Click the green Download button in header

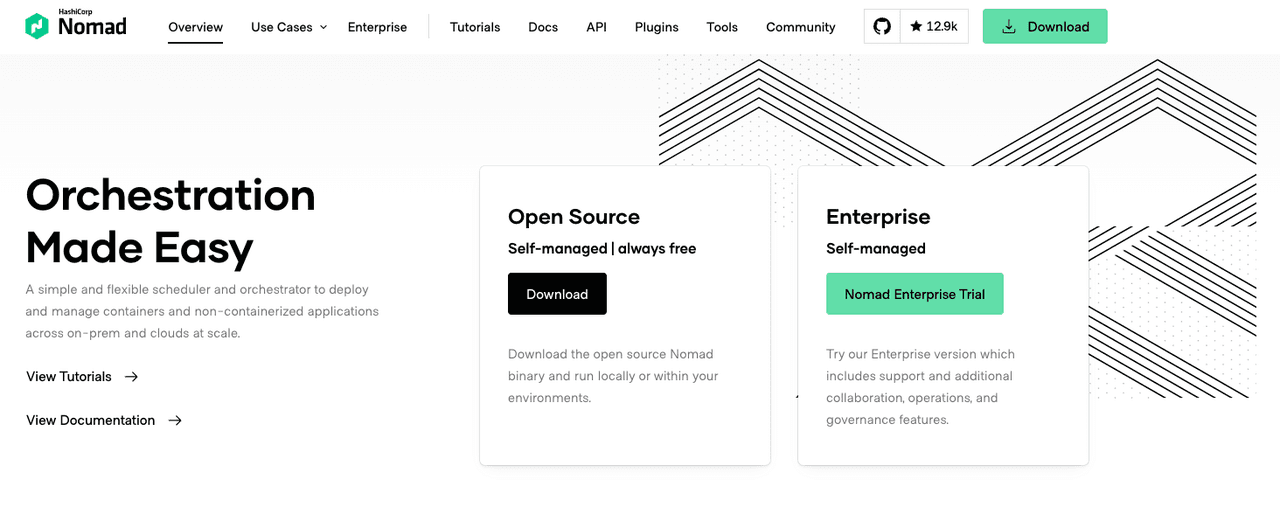tap(1045, 26)
